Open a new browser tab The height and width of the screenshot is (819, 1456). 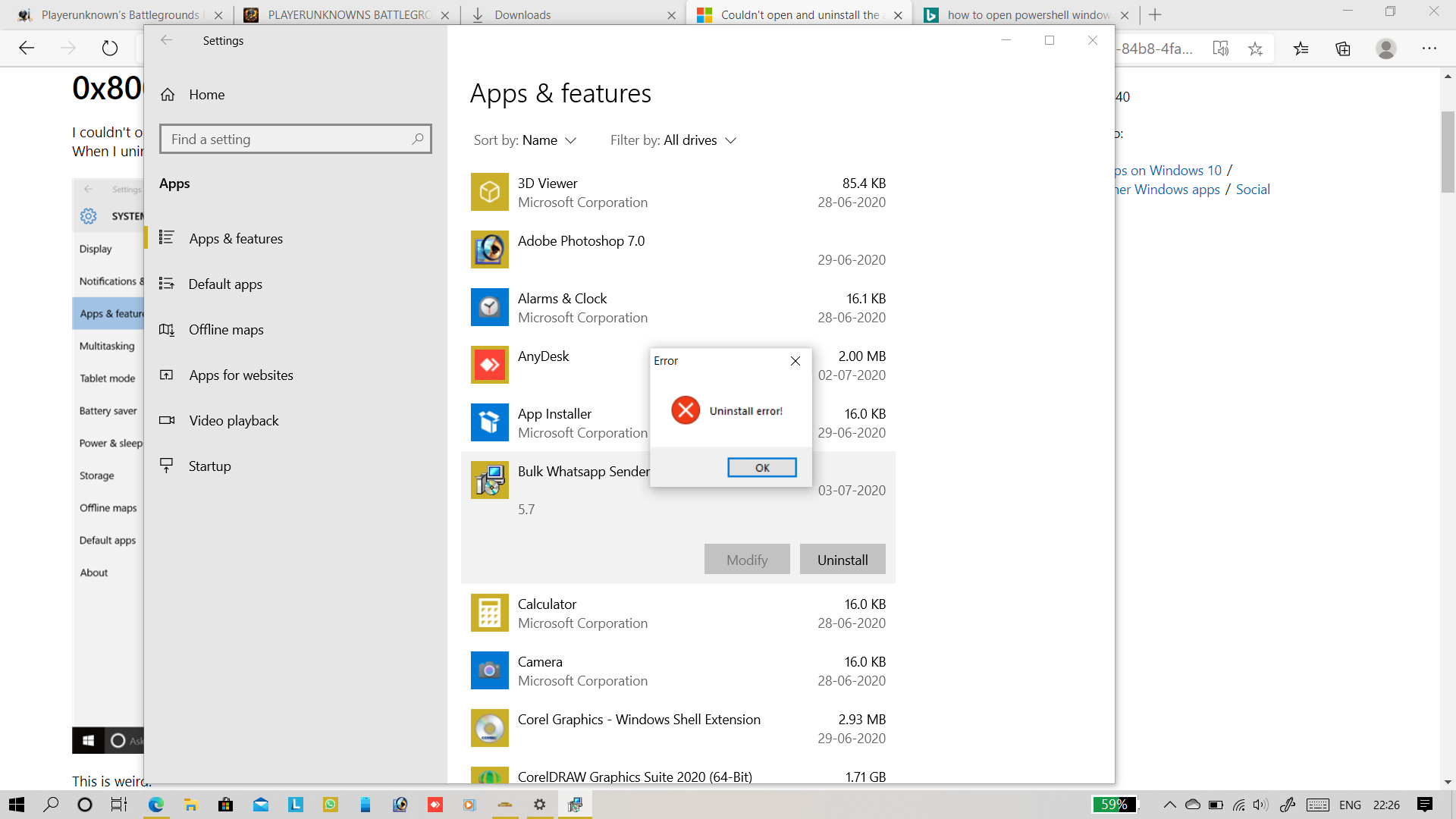[1155, 14]
